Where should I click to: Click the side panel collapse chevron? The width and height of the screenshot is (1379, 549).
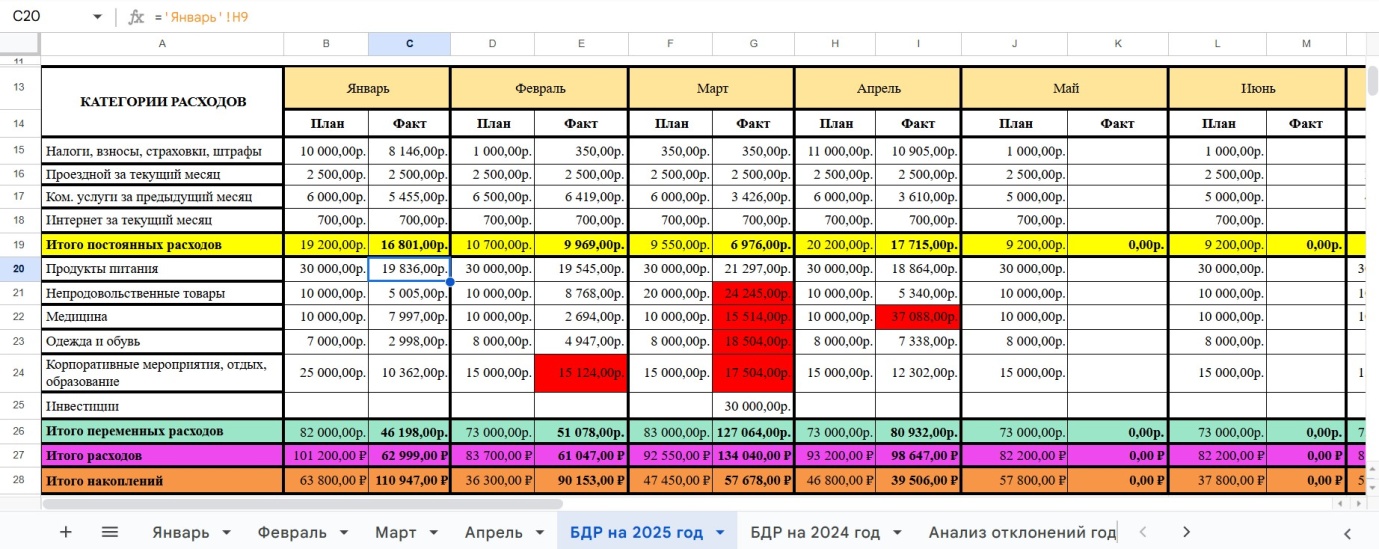tap(1347, 532)
